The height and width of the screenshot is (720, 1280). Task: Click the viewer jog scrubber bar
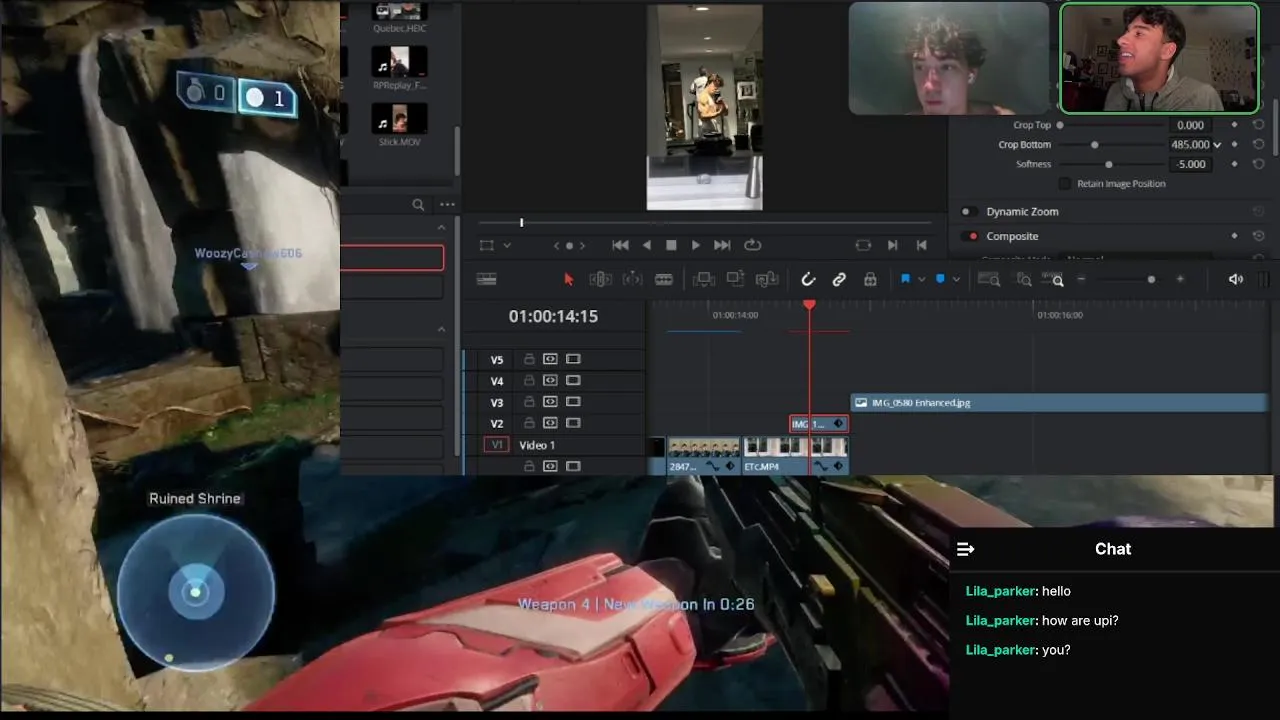point(705,222)
